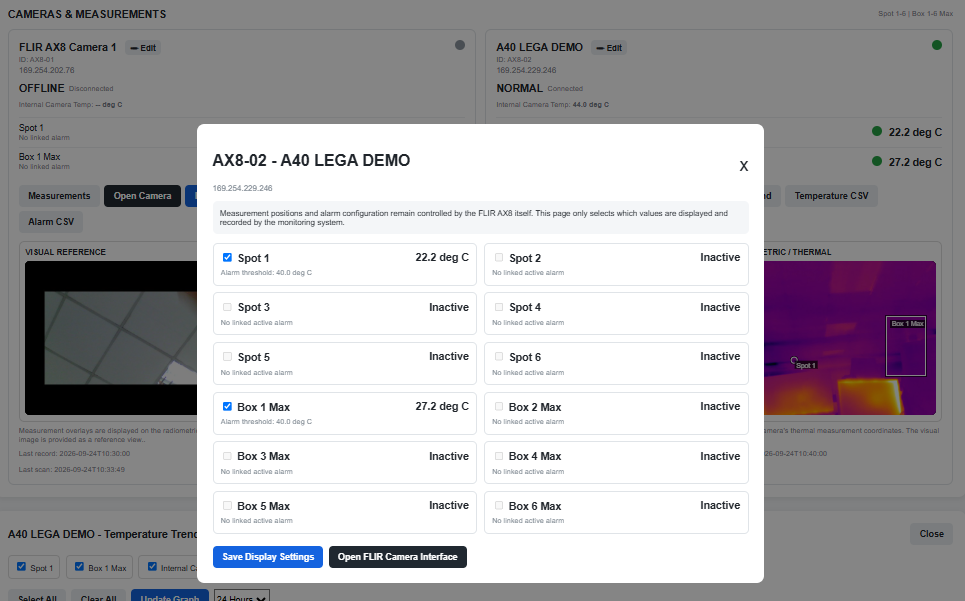Uncheck the Box 1 Max checkbox in dialog
Viewport: 965px width, 601px height.
(x=227, y=407)
